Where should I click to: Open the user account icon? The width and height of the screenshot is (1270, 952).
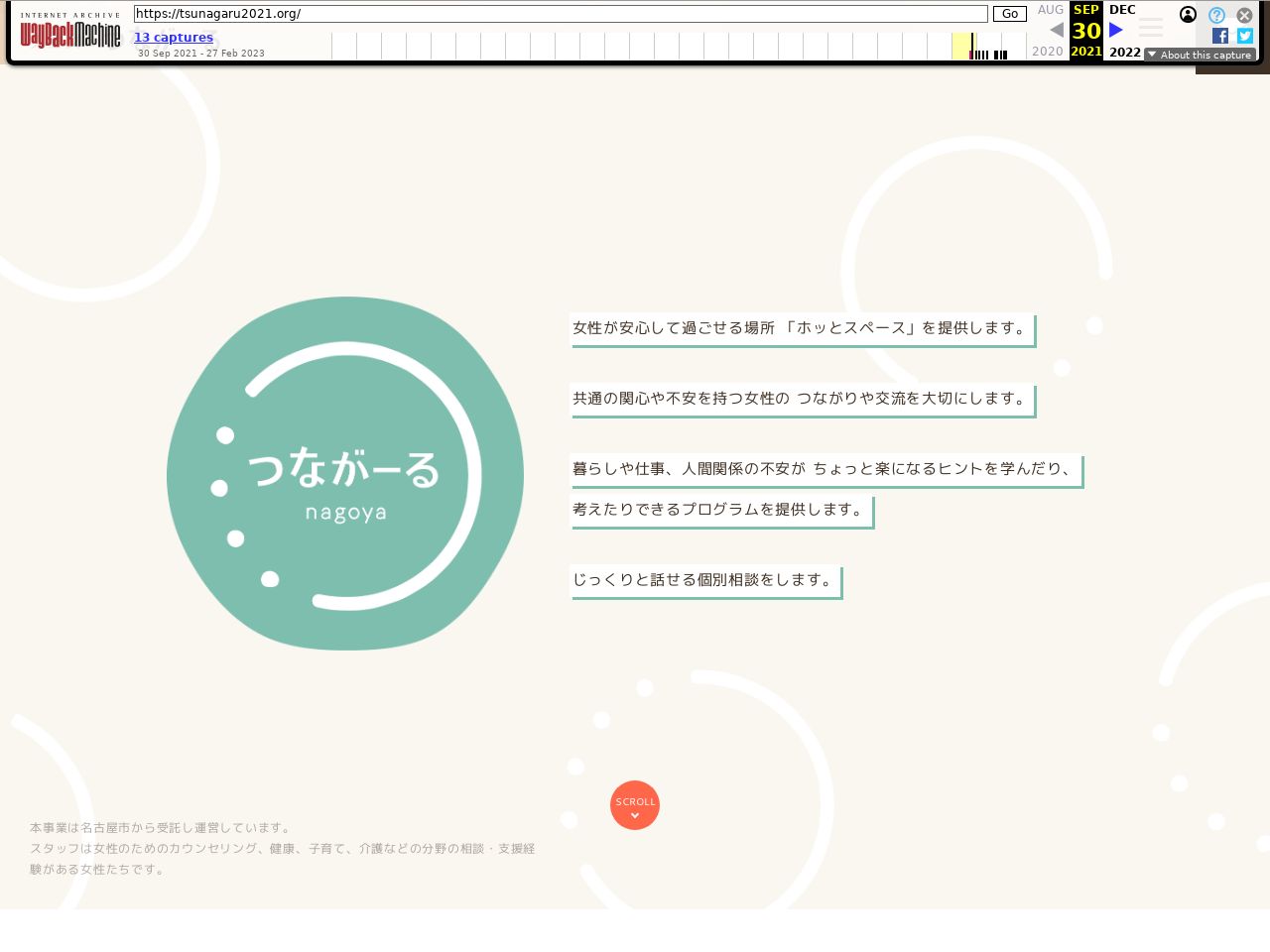1188,14
